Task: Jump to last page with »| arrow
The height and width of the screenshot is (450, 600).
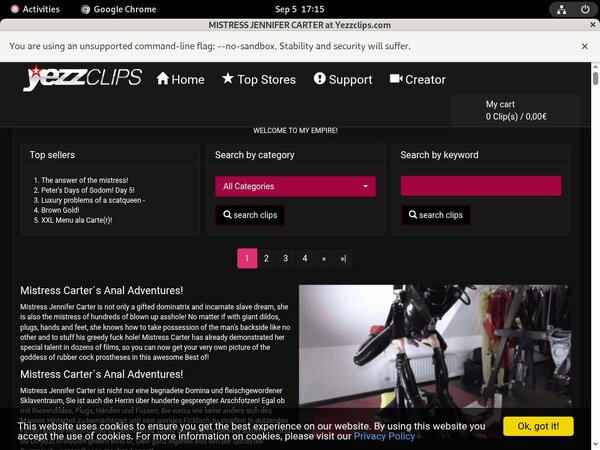Action: coord(343,258)
